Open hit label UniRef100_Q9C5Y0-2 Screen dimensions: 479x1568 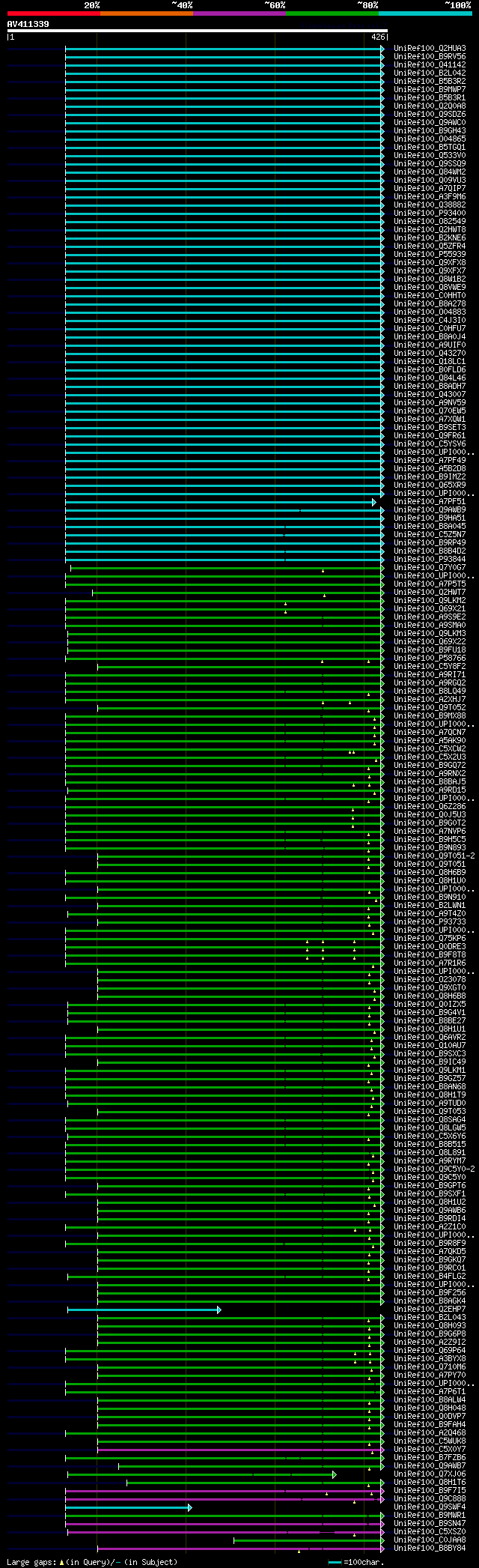pos(434,1169)
